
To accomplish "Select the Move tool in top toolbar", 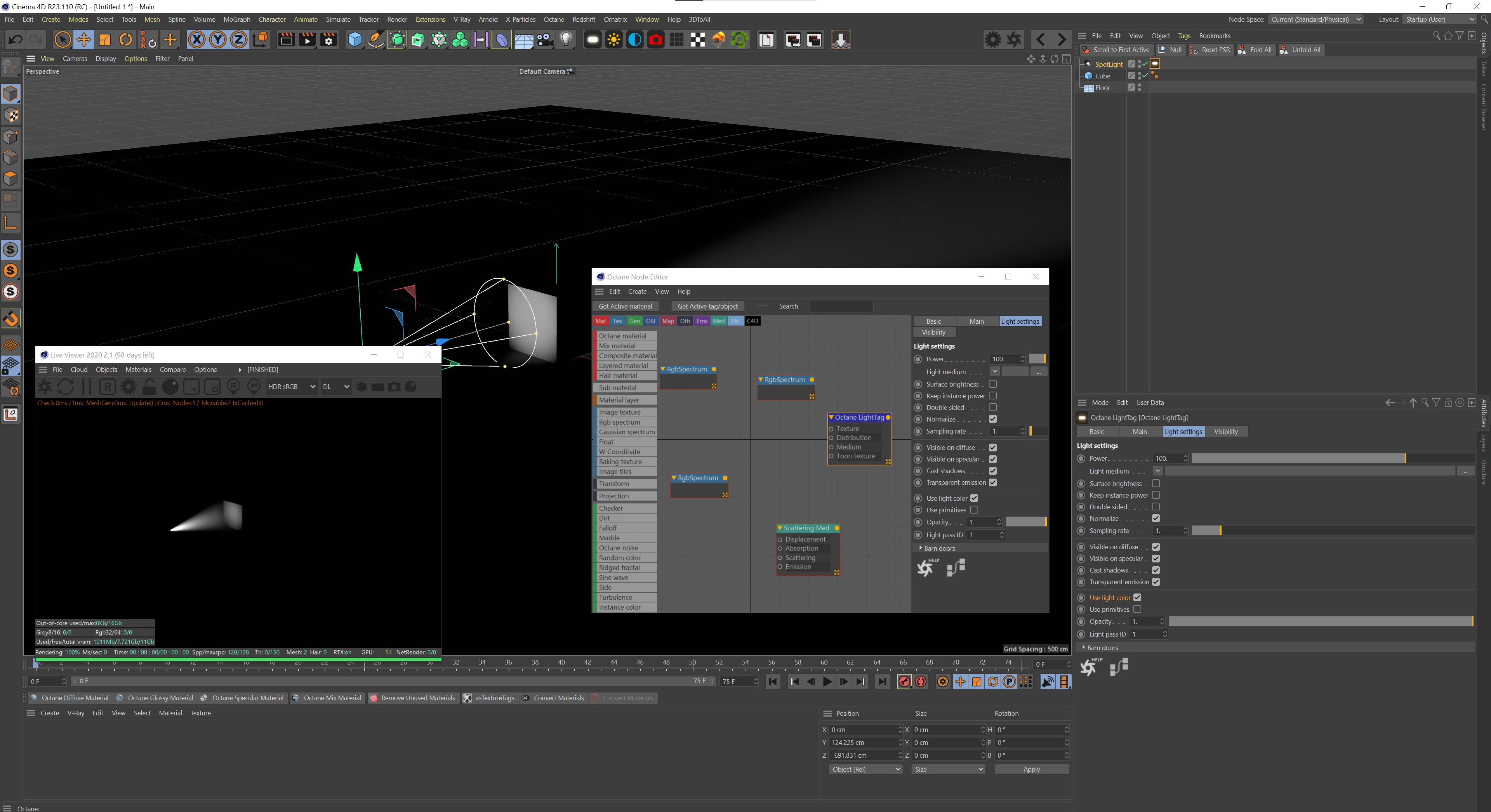I will click(x=83, y=40).
